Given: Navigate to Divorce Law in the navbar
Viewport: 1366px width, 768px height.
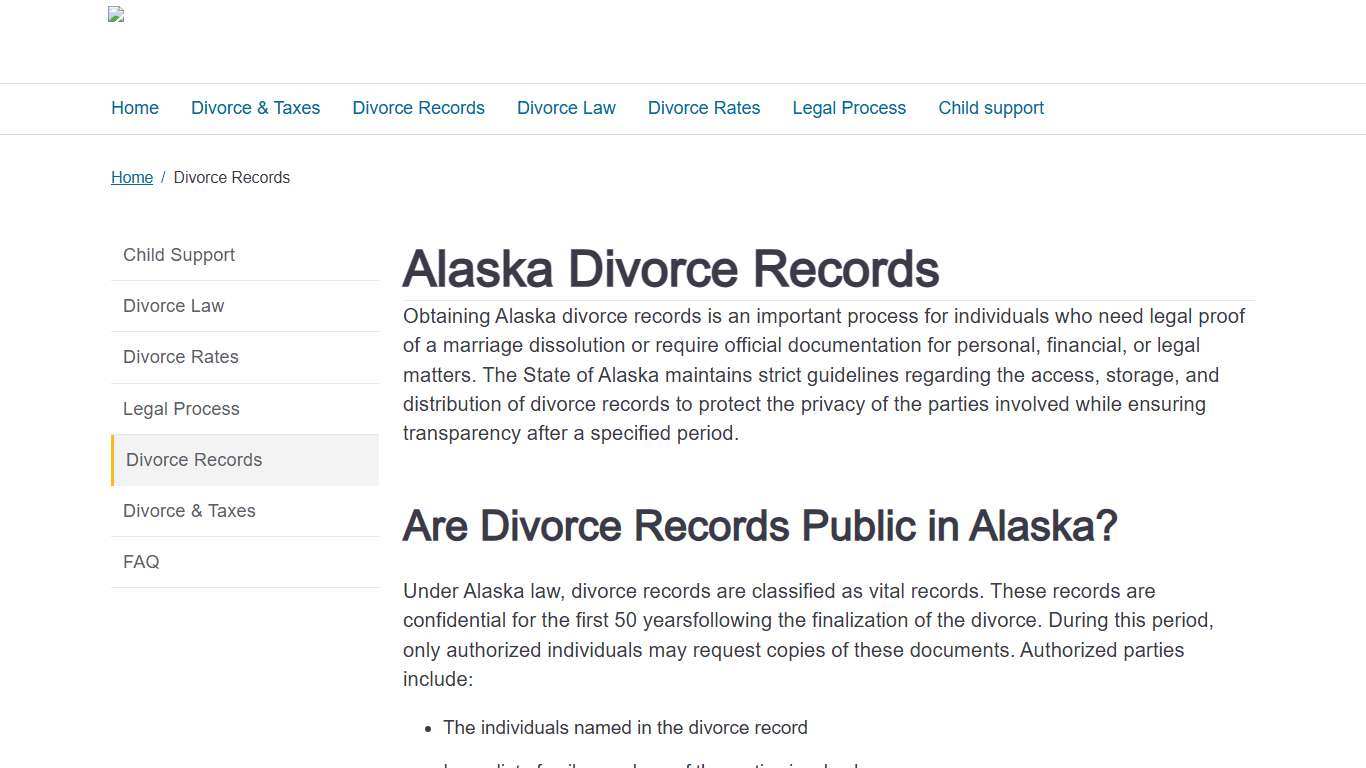Looking at the screenshot, I should point(566,108).
